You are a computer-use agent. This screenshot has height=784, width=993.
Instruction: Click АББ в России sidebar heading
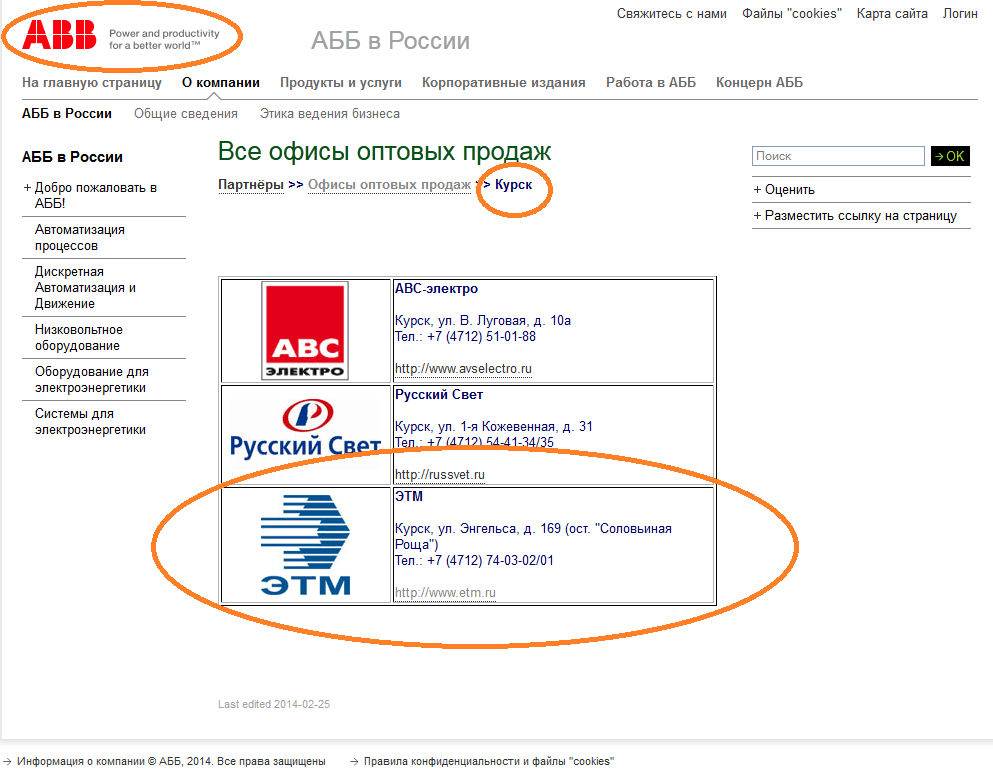coord(72,157)
